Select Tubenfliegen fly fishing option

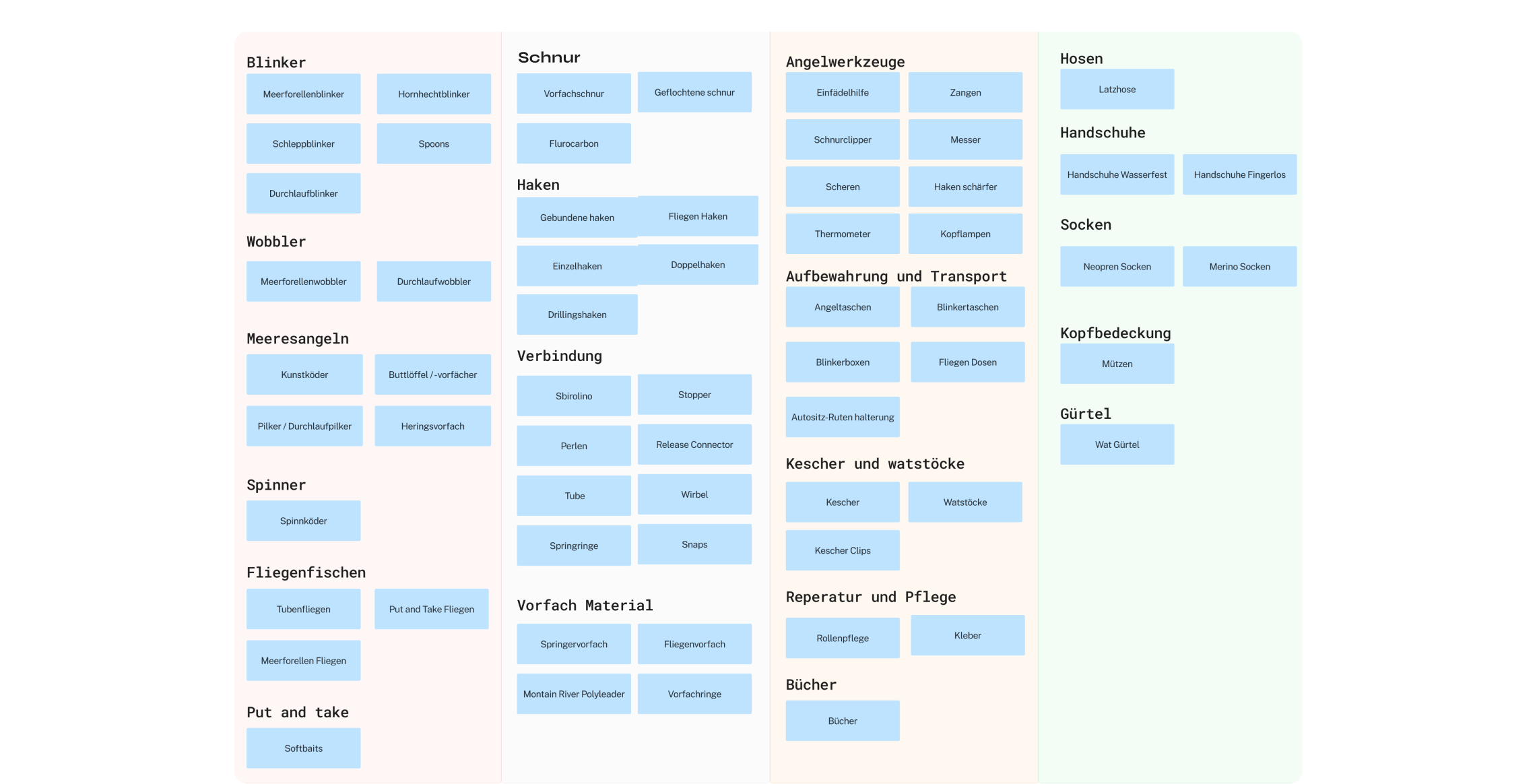pos(304,609)
